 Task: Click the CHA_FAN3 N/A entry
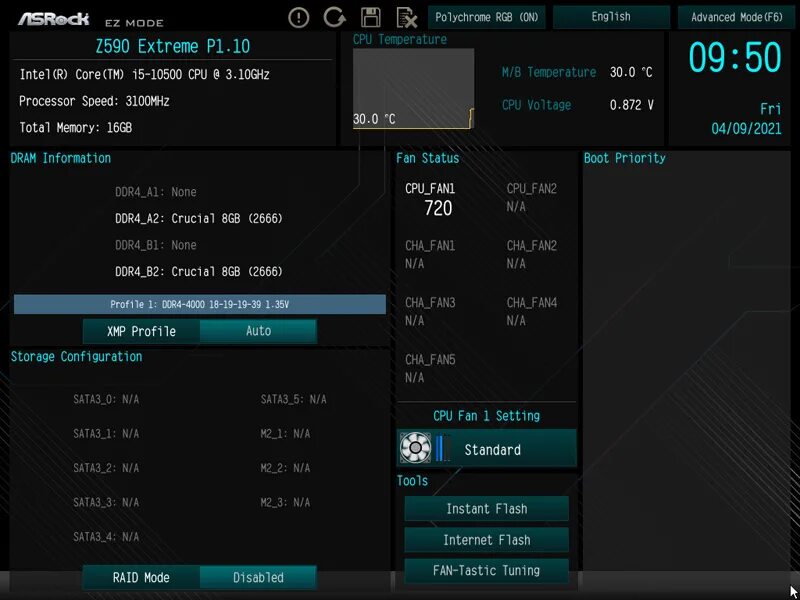pos(430,312)
